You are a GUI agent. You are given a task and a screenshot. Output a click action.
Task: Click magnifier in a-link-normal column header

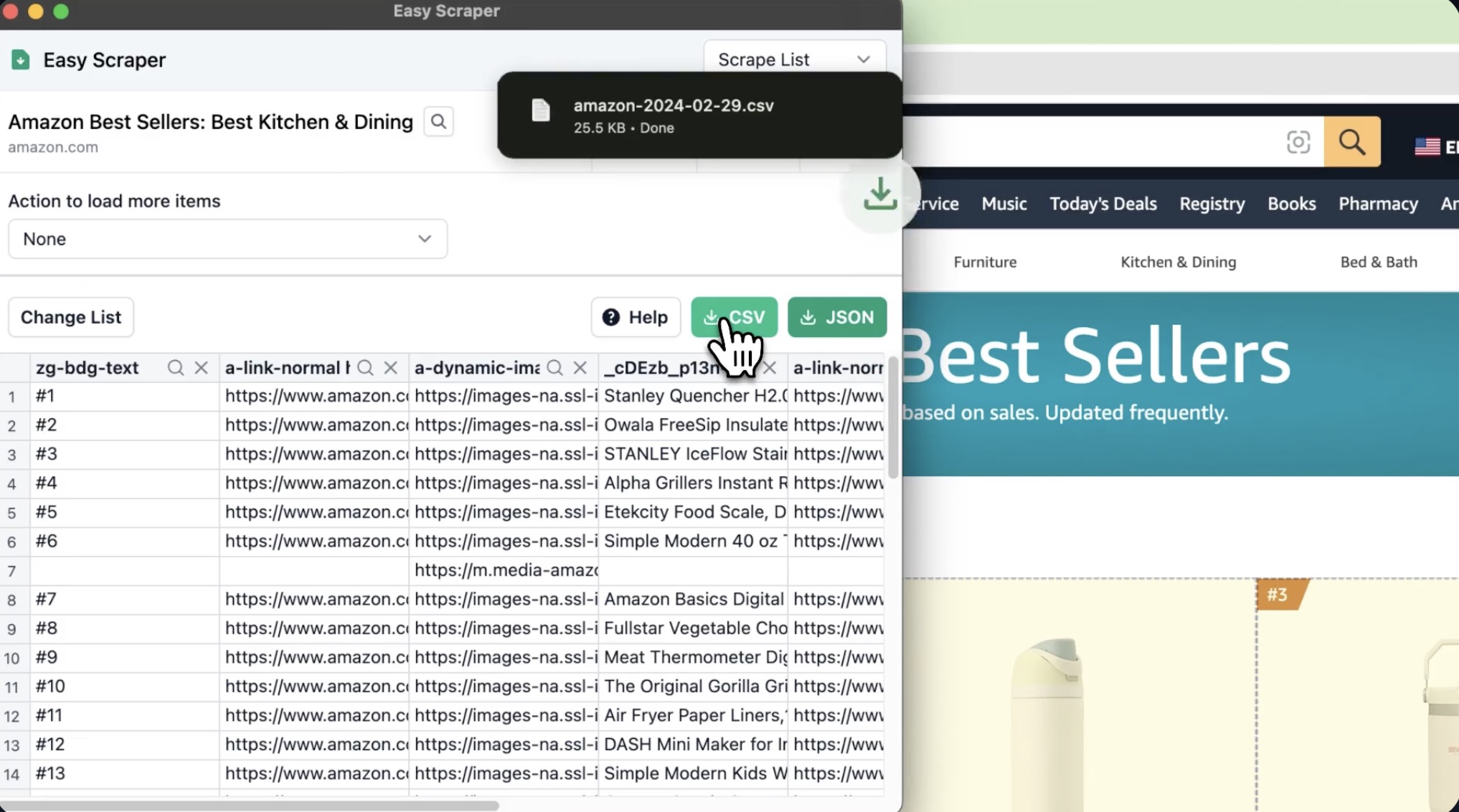365,368
